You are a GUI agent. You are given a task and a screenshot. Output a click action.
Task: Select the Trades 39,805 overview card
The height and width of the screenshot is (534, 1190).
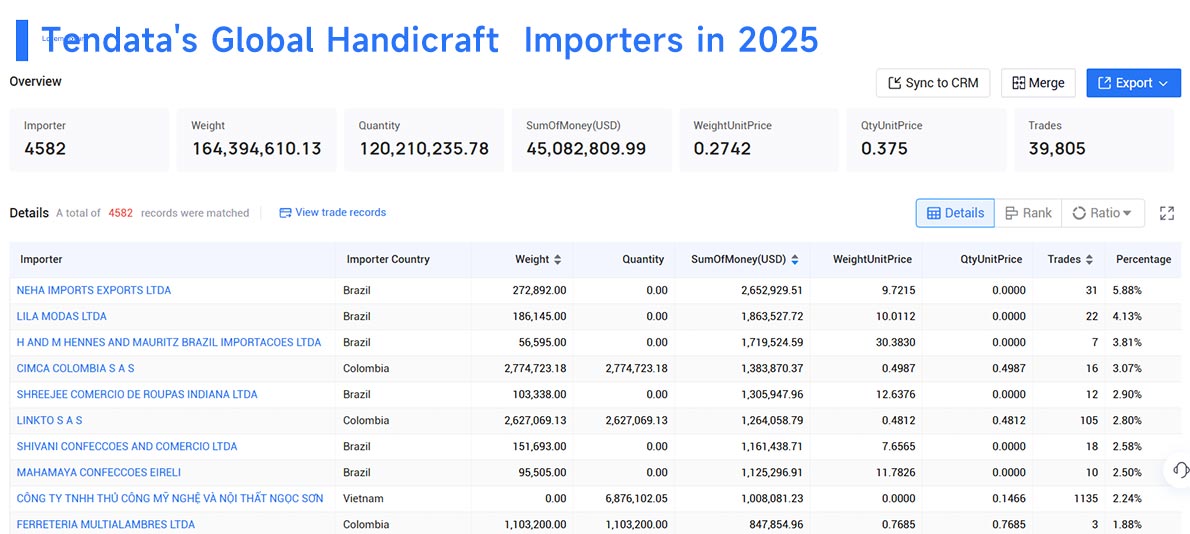pyautogui.click(x=1094, y=140)
